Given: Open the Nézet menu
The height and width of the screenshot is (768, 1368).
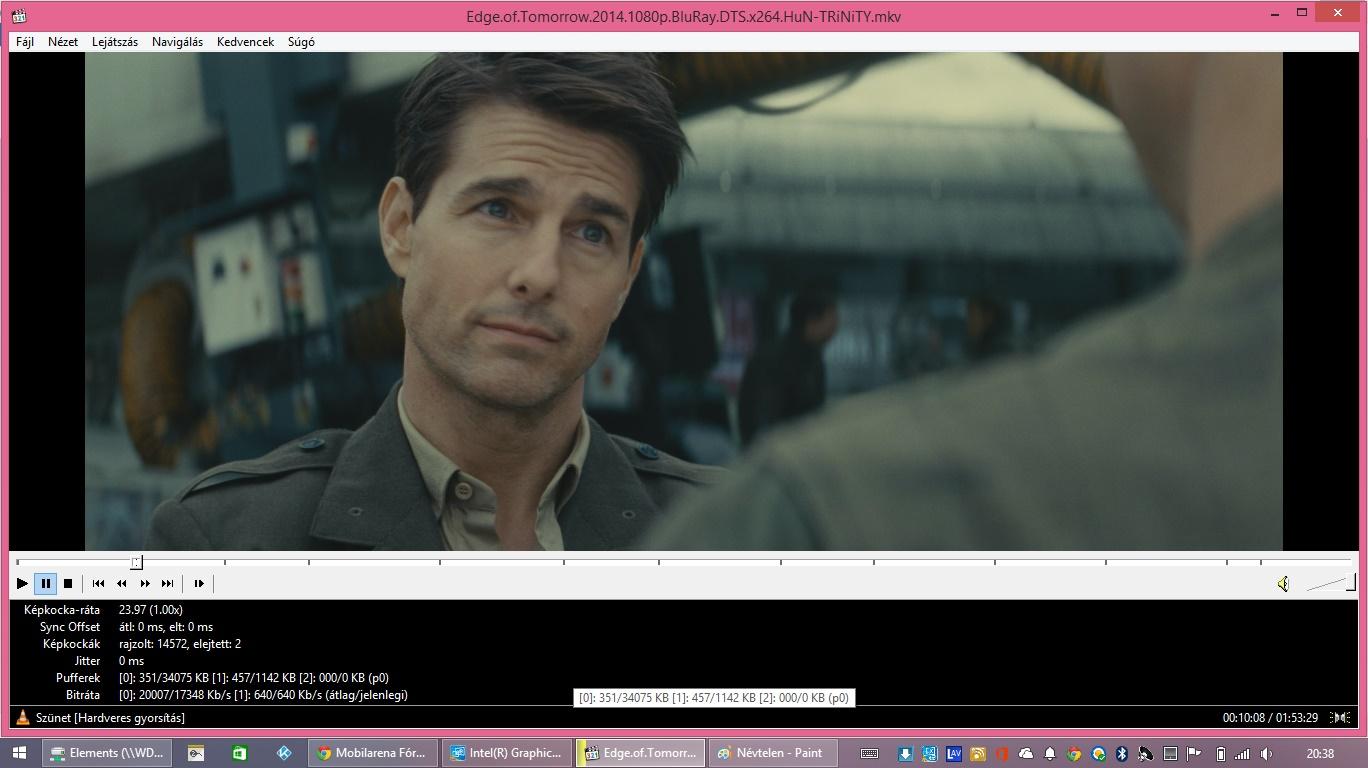Looking at the screenshot, I should pyautogui.click(x=63, y=42).
